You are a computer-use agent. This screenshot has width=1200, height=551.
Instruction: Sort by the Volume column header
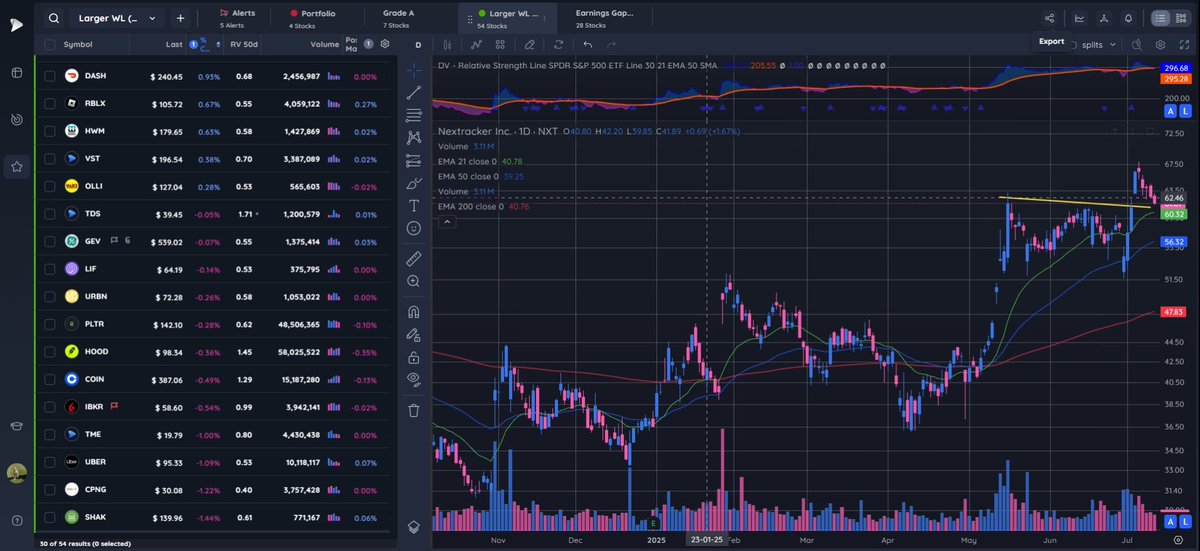(x=324, y=45)
